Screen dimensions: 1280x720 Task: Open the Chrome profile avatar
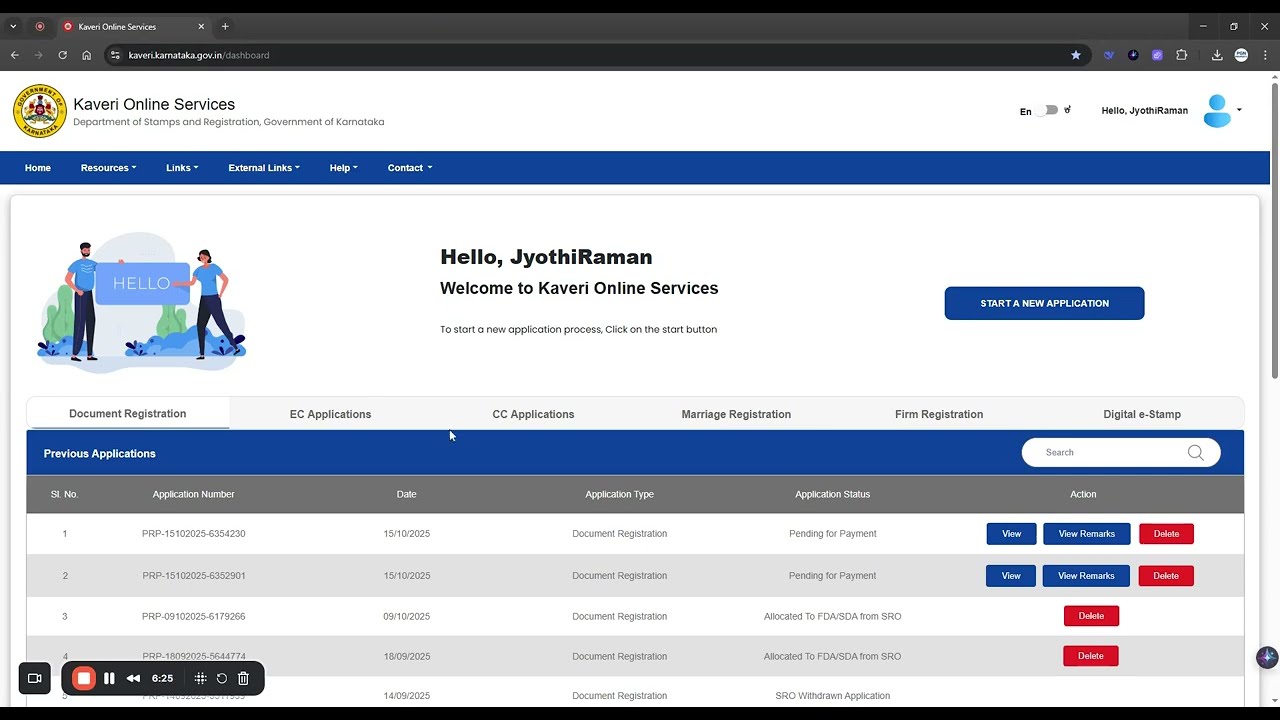(x=1241, y=55)
